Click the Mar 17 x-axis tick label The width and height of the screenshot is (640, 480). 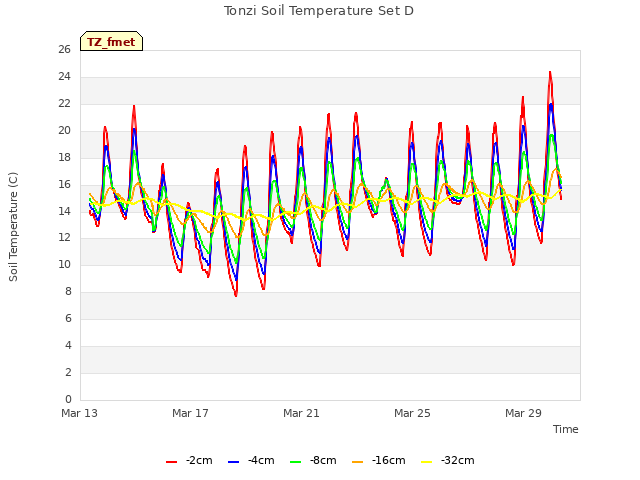190,413
